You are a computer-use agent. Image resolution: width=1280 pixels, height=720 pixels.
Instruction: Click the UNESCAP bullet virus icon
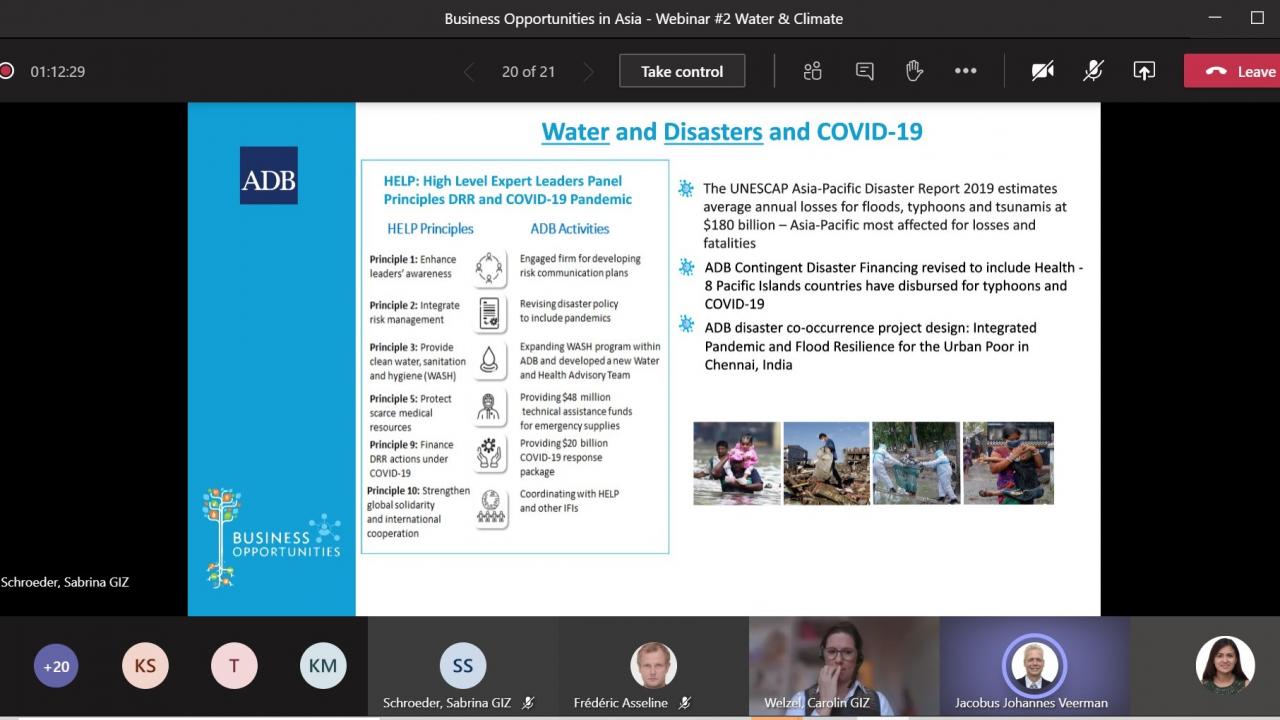pyautogui.click(x=686, y=188)
